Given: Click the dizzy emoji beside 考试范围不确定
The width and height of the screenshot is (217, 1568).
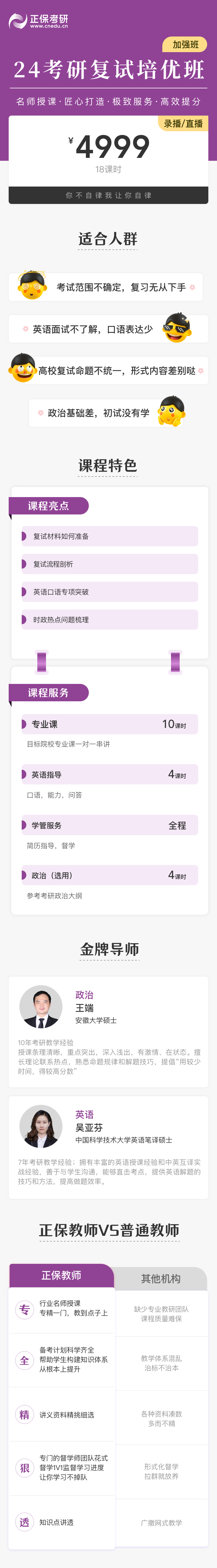Looking at the screenshot, I should click(32, 286).
